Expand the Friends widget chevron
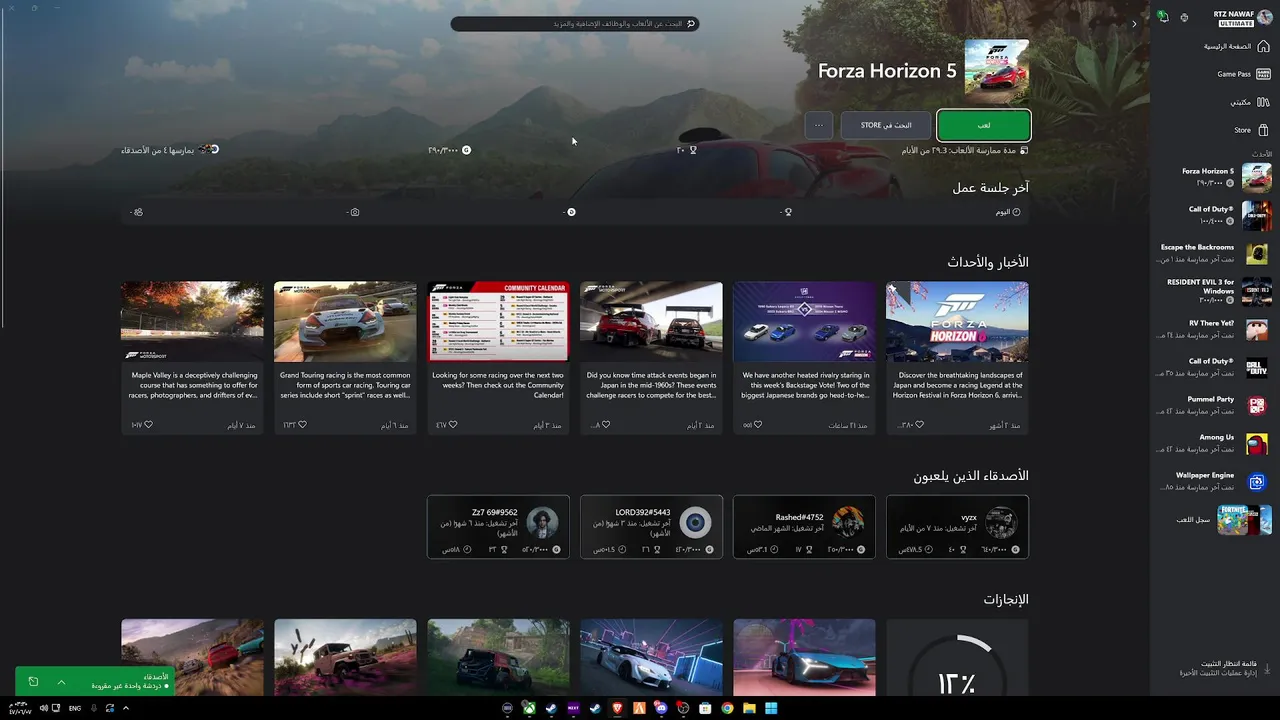The height and width of the screenshot is (720, 1280). tap(61, 682)
